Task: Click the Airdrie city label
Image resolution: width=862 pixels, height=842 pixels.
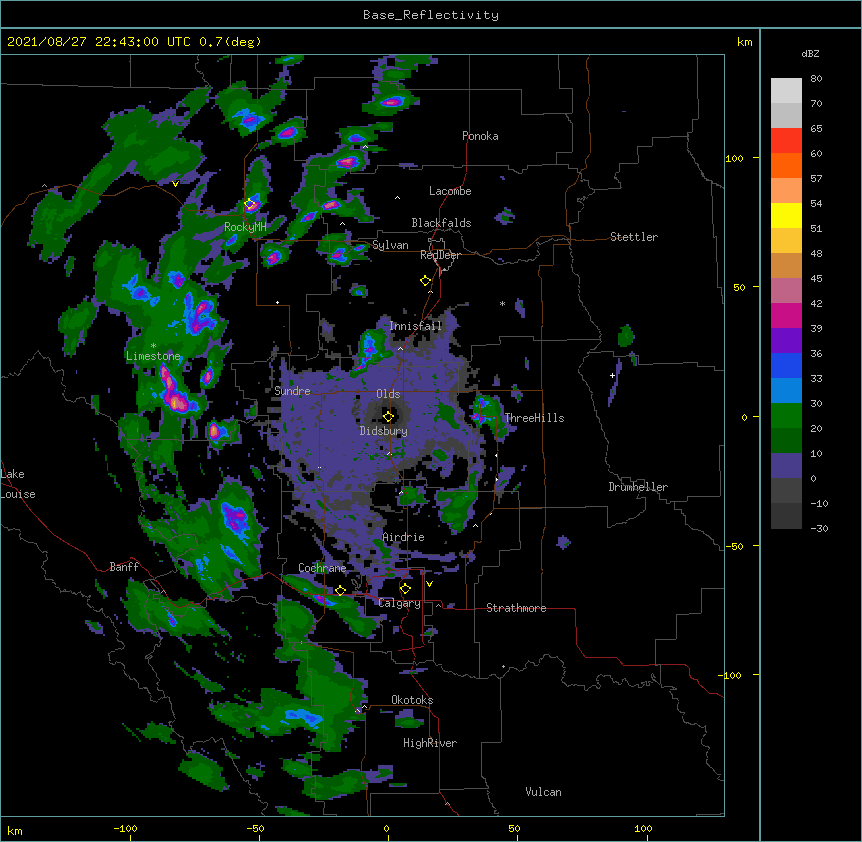Action: [403, 537]
